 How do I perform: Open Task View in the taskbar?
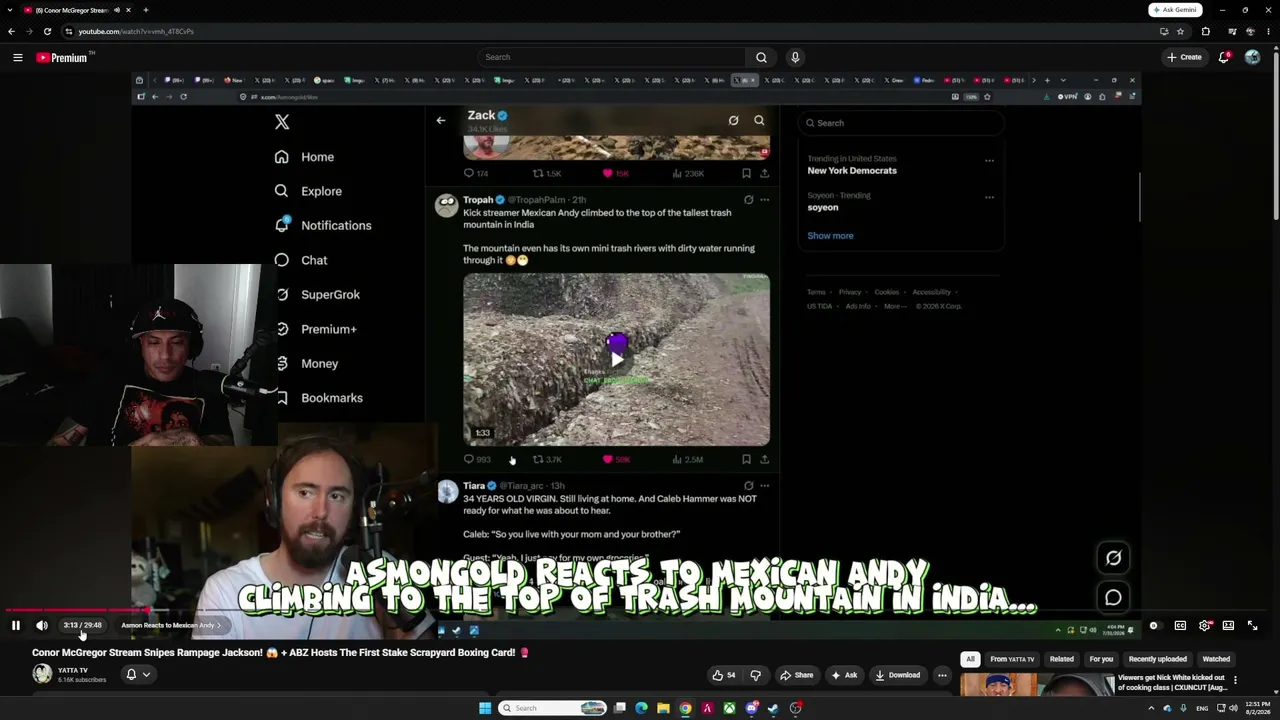pos(620,708)
